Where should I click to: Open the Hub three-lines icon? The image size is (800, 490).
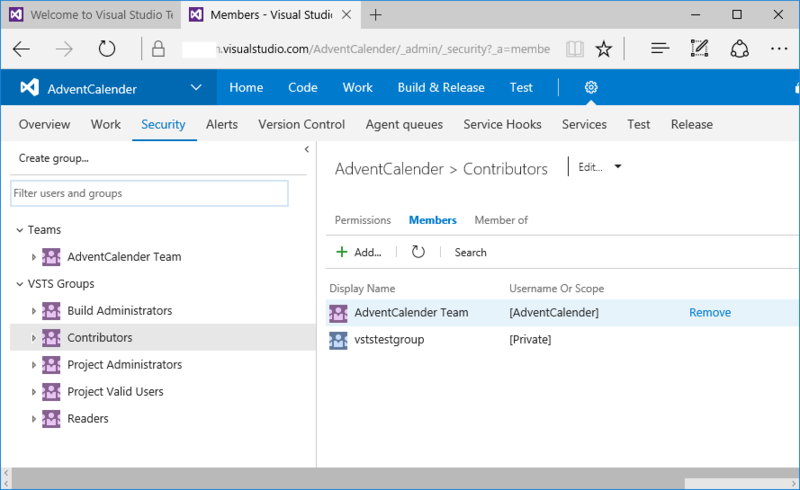[660, 48]
